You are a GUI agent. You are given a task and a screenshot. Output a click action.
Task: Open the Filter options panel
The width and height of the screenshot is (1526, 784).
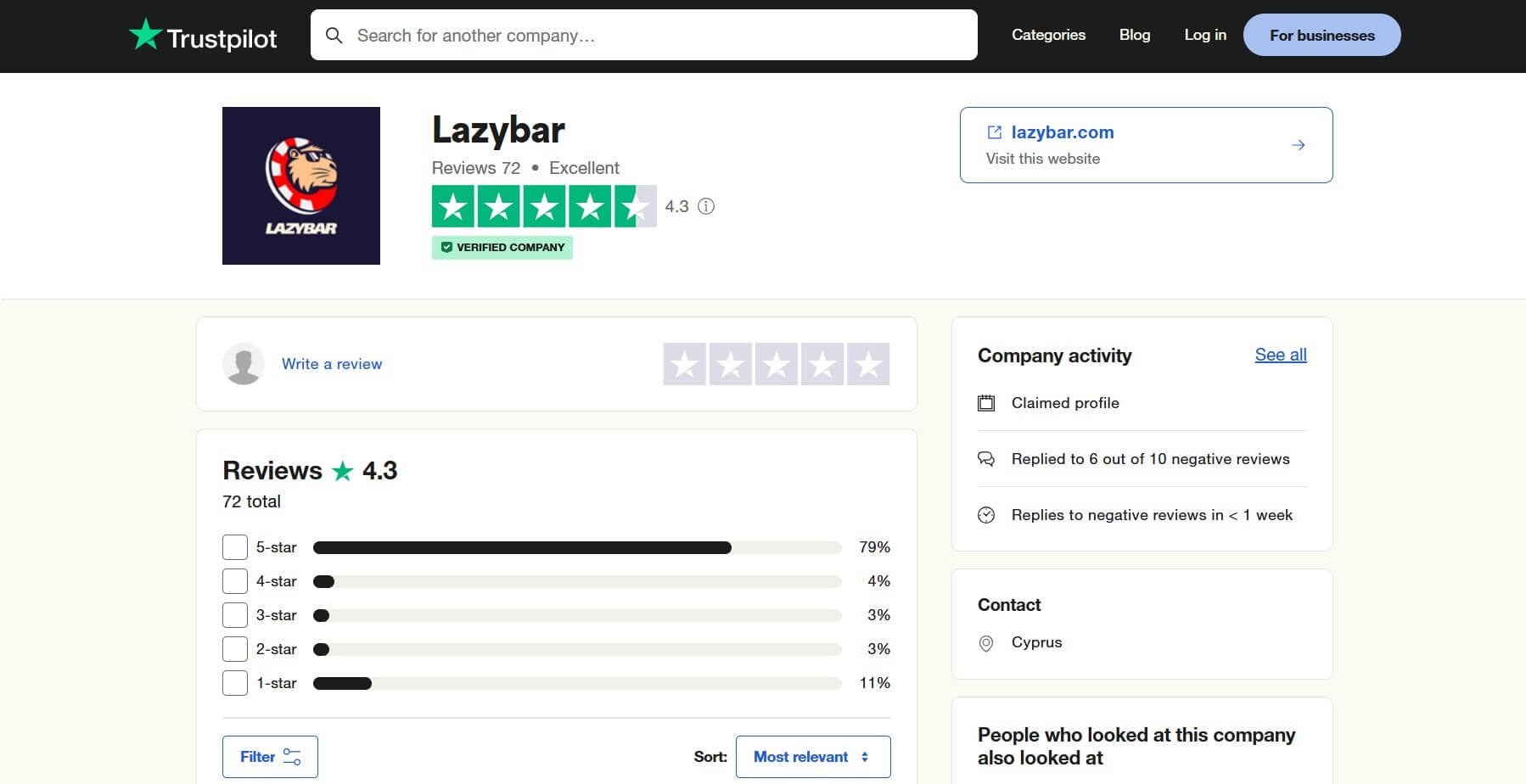pyautogui.click(x=269, y=756)
